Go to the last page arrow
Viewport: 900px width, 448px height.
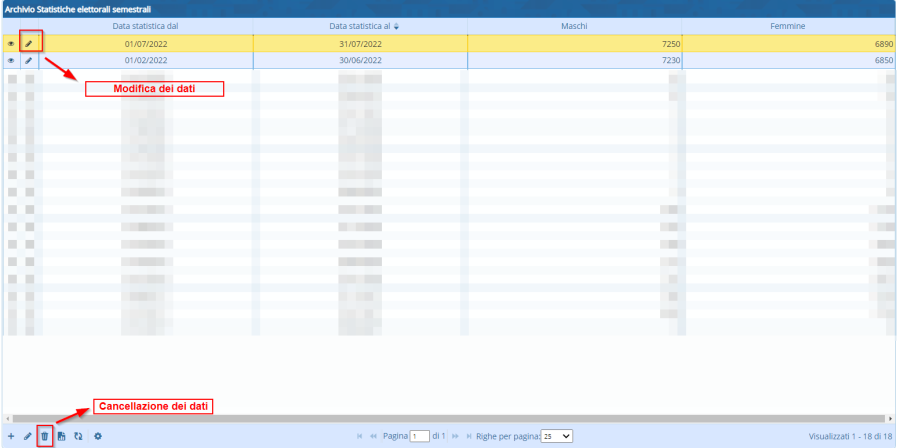[x=468, y=437]
